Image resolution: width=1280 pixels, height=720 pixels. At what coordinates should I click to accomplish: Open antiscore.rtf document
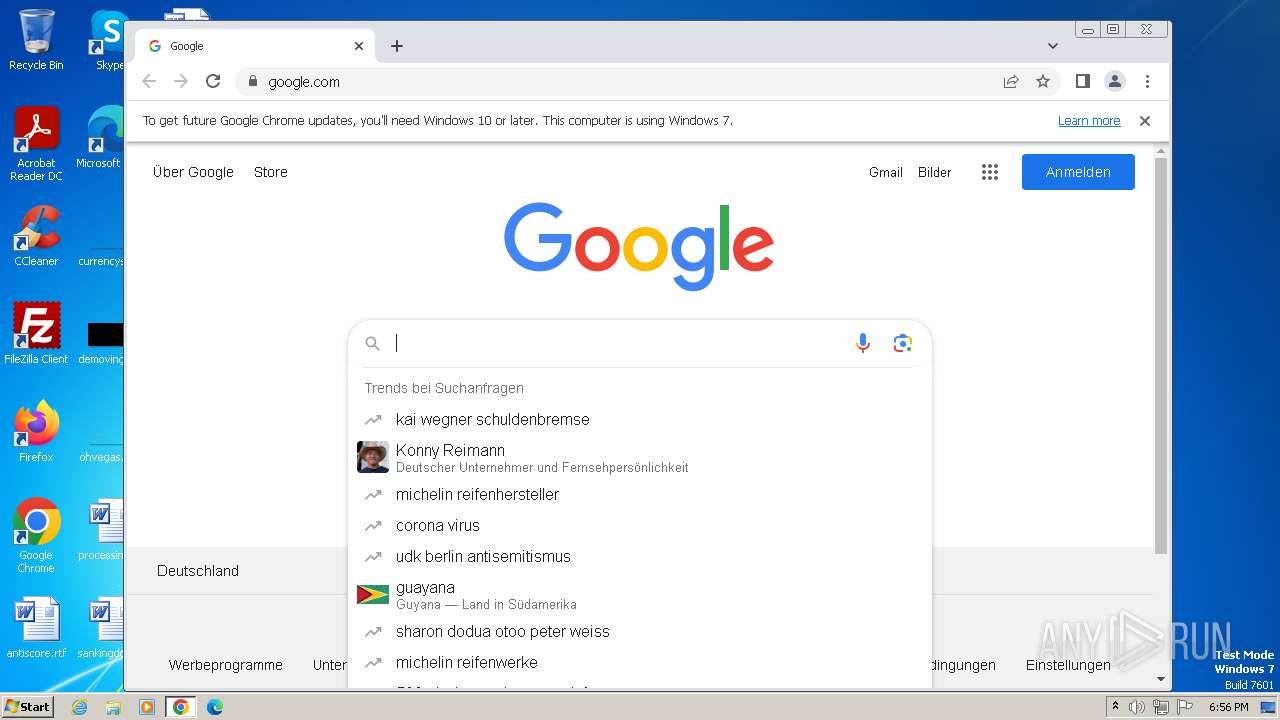point(36,628)
